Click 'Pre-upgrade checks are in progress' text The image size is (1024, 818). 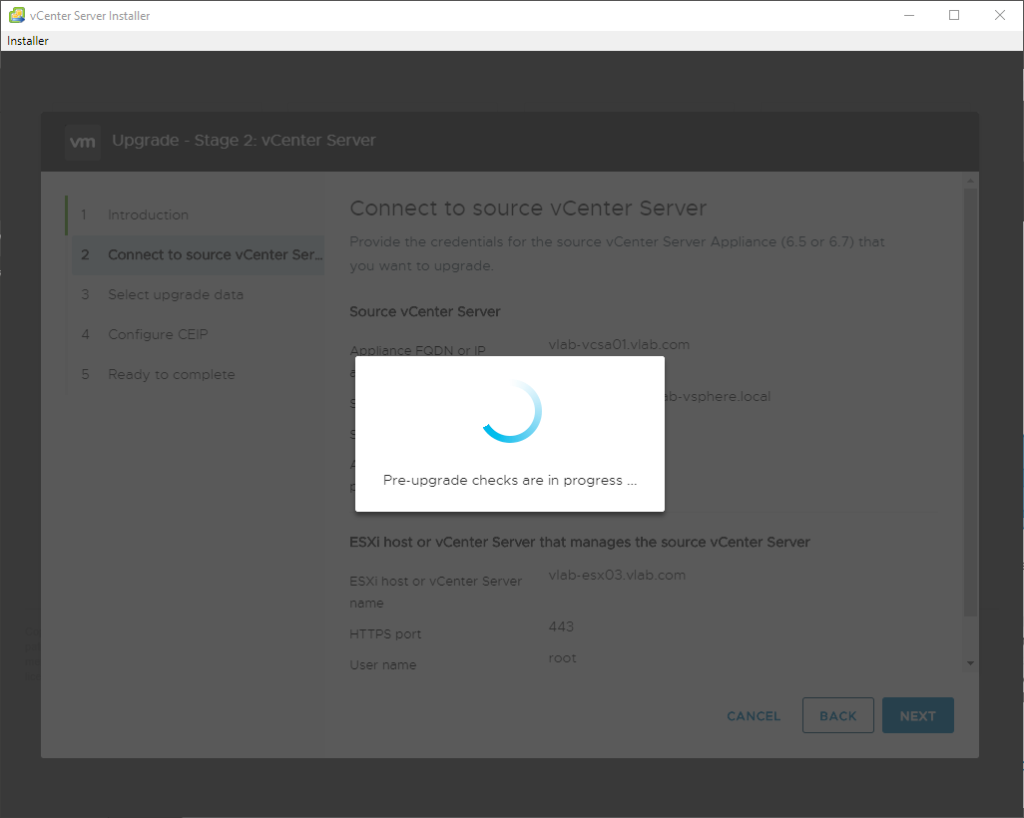click(509, 480)
